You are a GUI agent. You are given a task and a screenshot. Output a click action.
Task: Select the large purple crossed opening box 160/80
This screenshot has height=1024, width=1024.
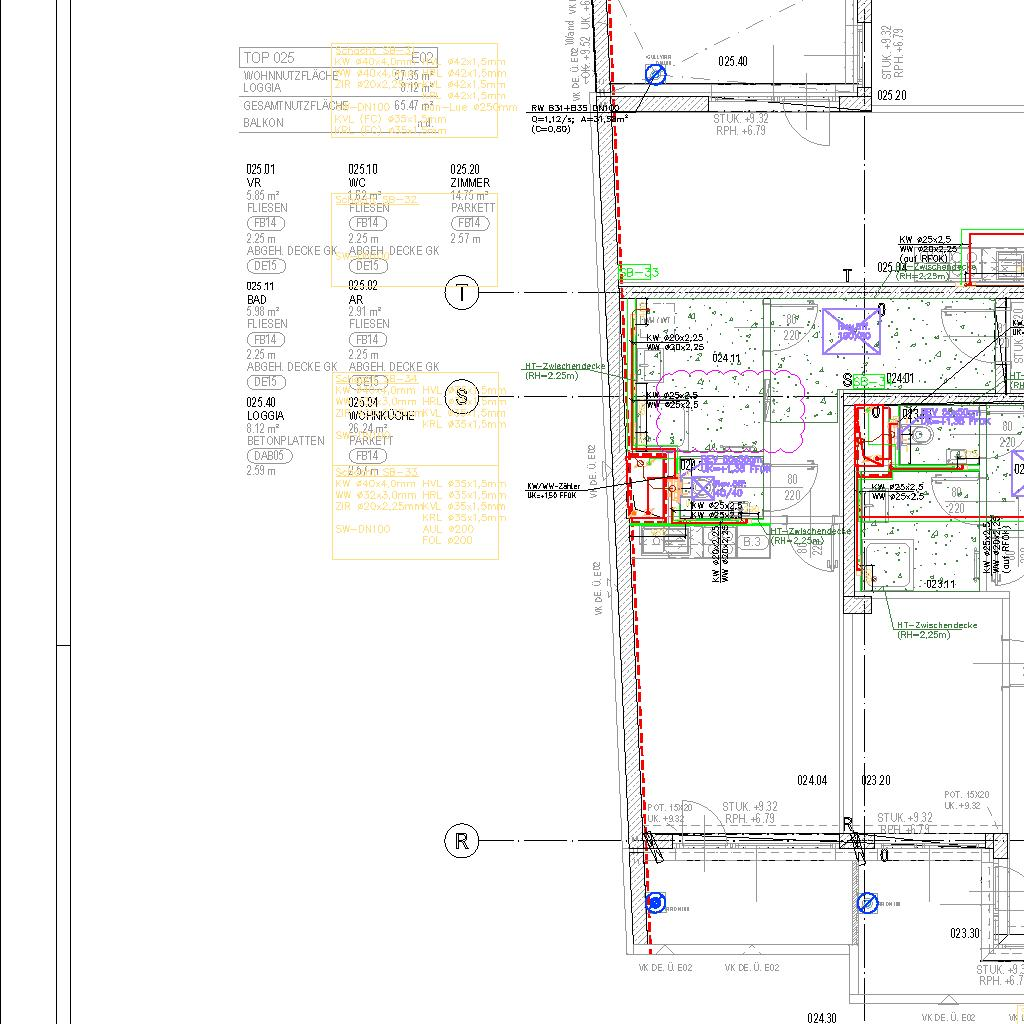[852, 331]
